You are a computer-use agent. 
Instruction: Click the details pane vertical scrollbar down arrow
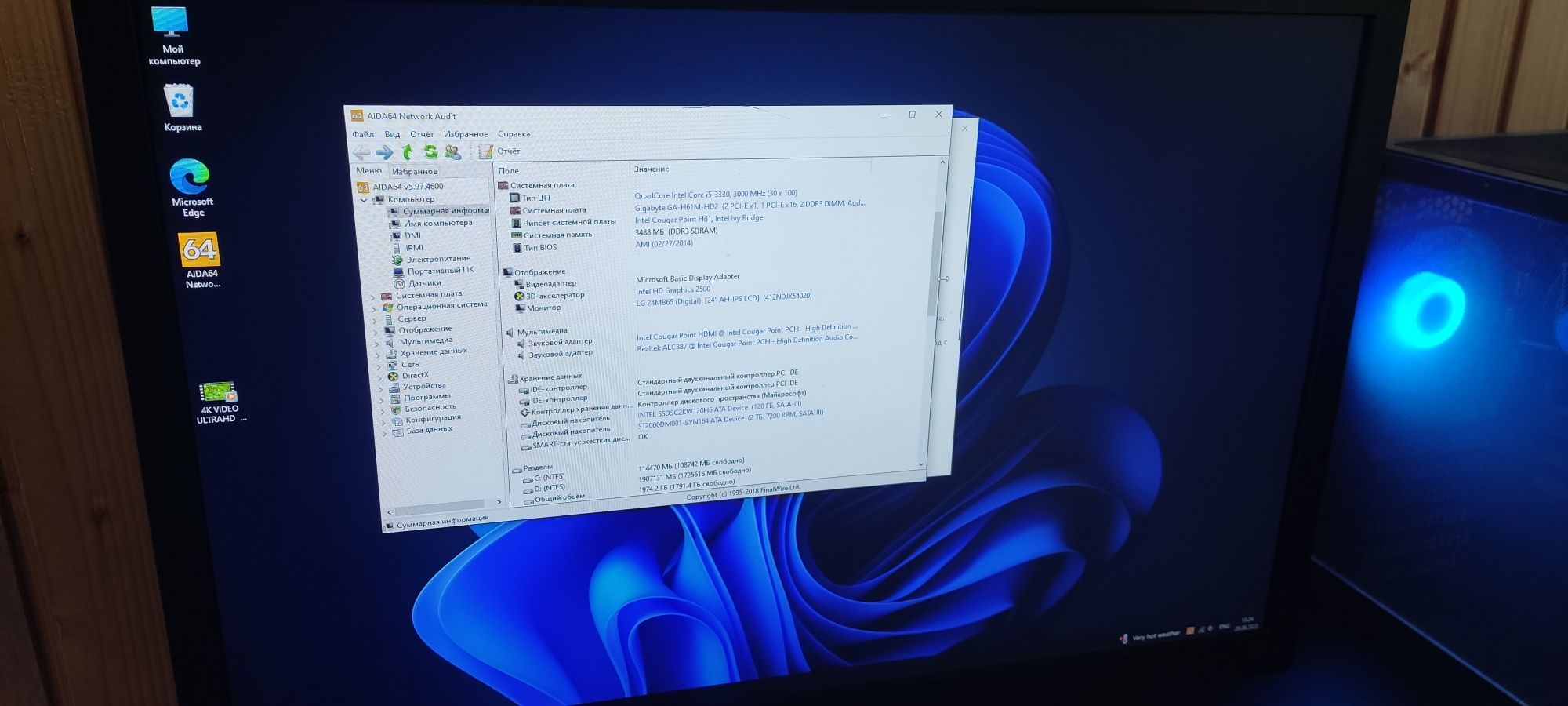click(x=920, y=464)
